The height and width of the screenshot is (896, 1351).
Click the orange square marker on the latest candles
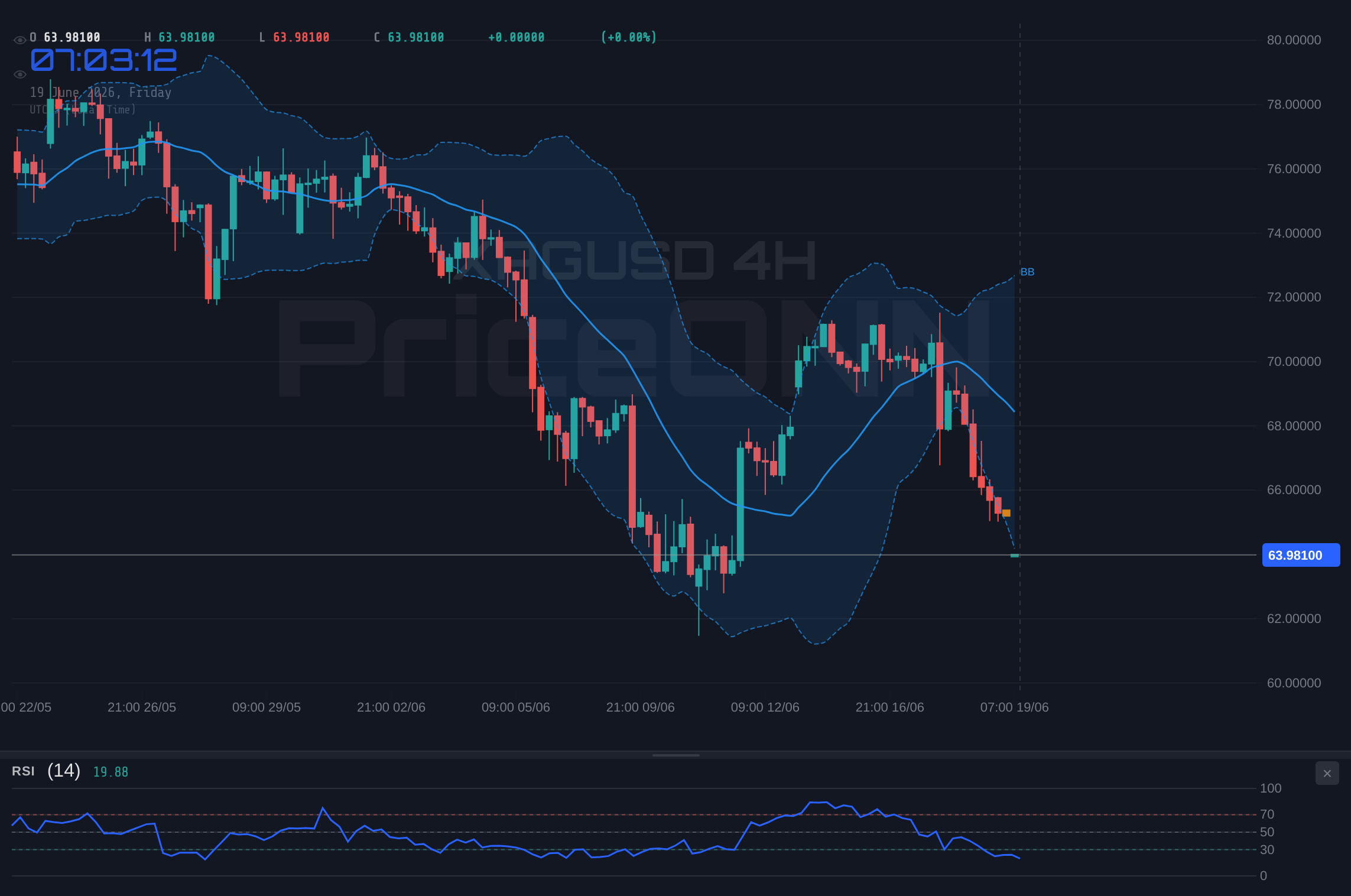pos(1006,513)
